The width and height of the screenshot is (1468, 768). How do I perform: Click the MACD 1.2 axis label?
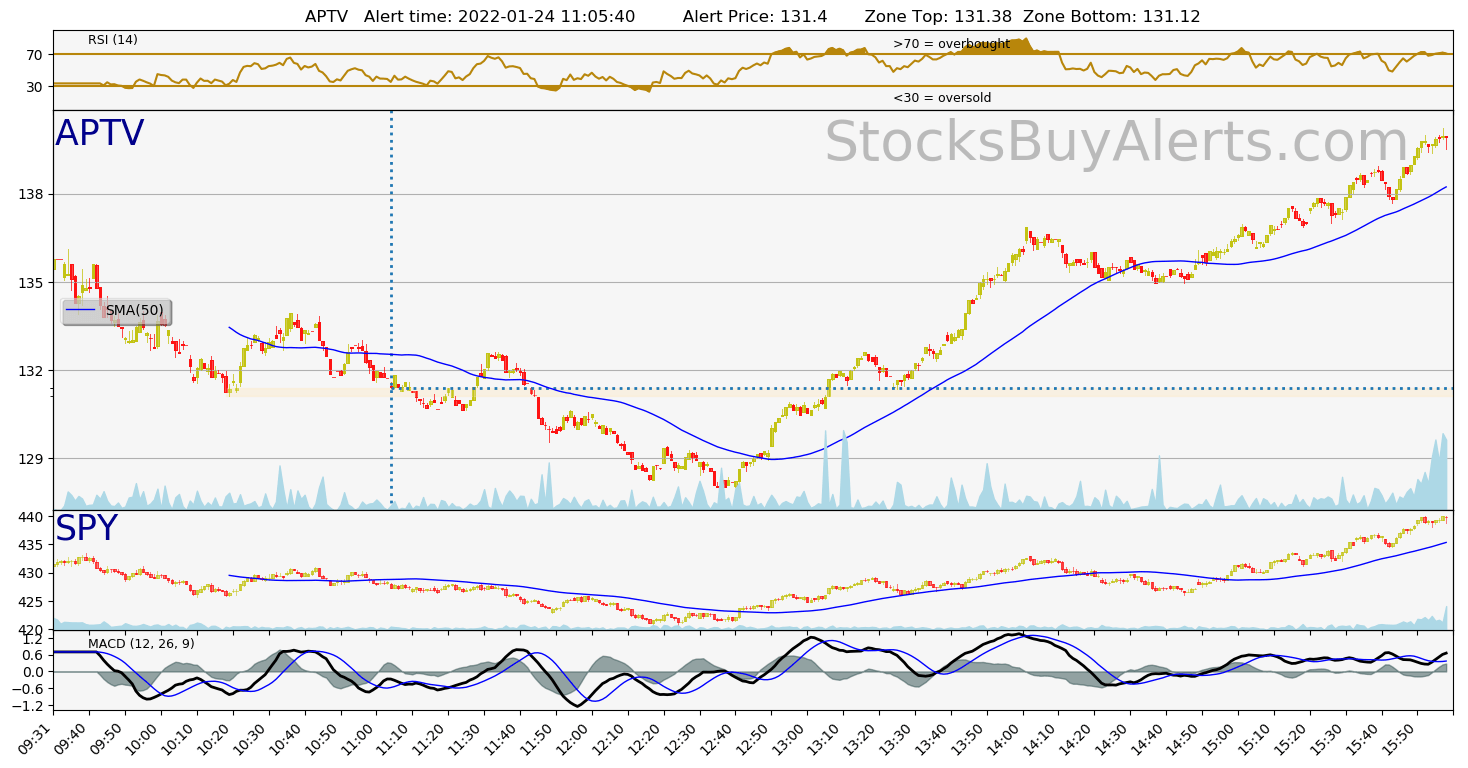[34, 638]
